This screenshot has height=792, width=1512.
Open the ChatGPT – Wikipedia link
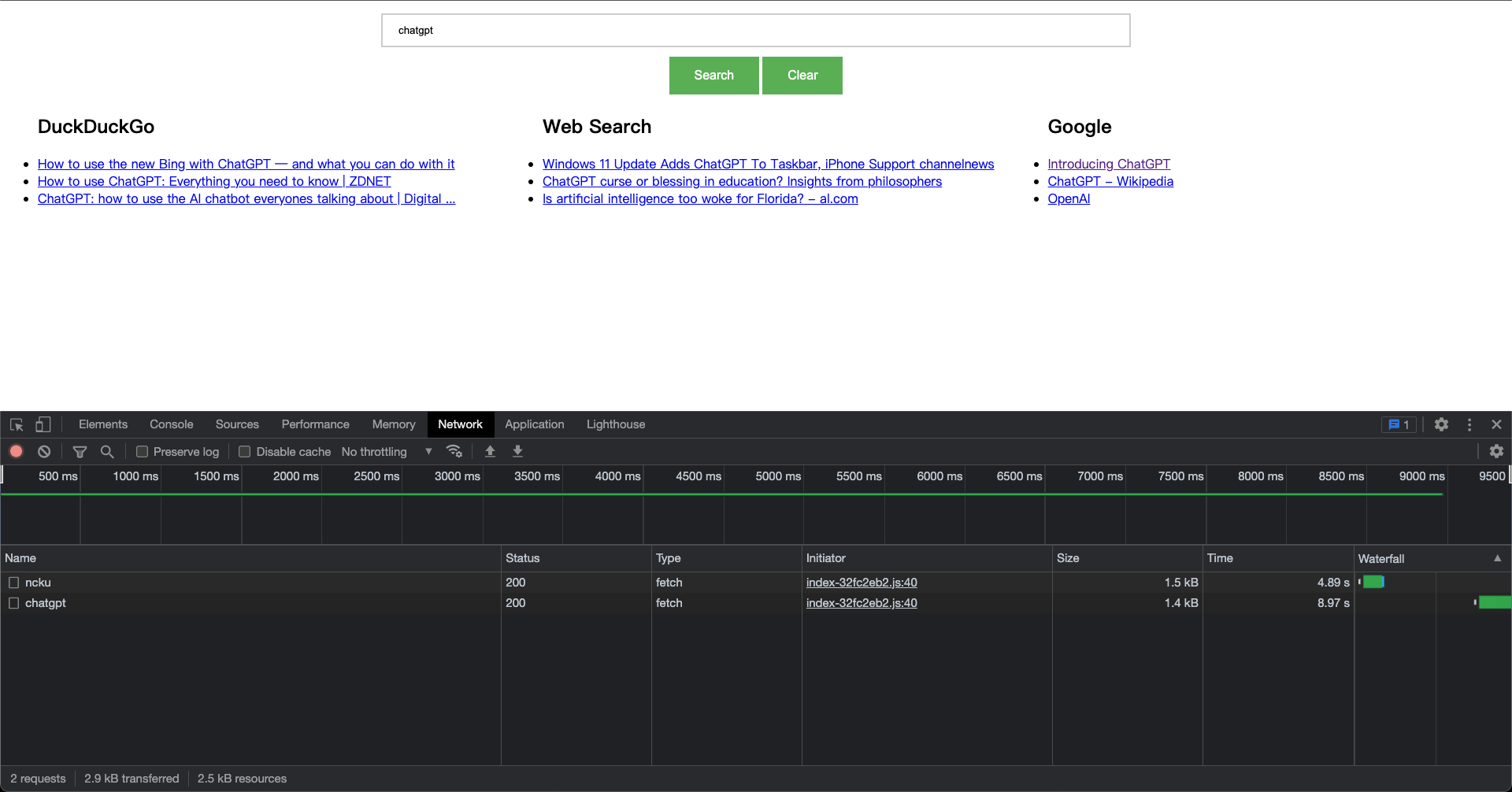(x=1110, y=181)
